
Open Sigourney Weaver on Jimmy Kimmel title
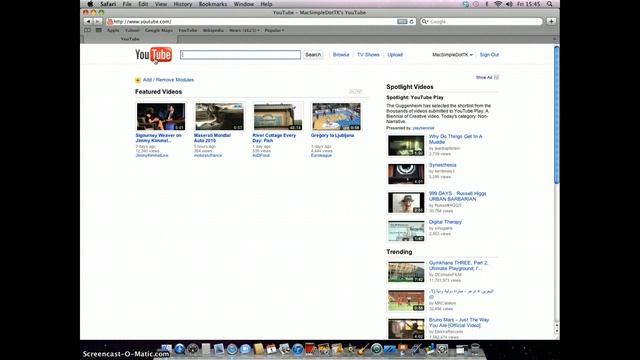(158, 138)
